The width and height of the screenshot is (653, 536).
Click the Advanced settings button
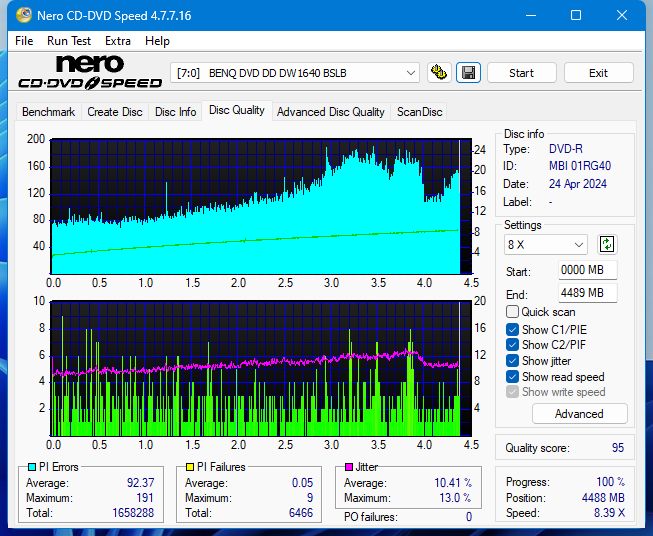point(579,414)
